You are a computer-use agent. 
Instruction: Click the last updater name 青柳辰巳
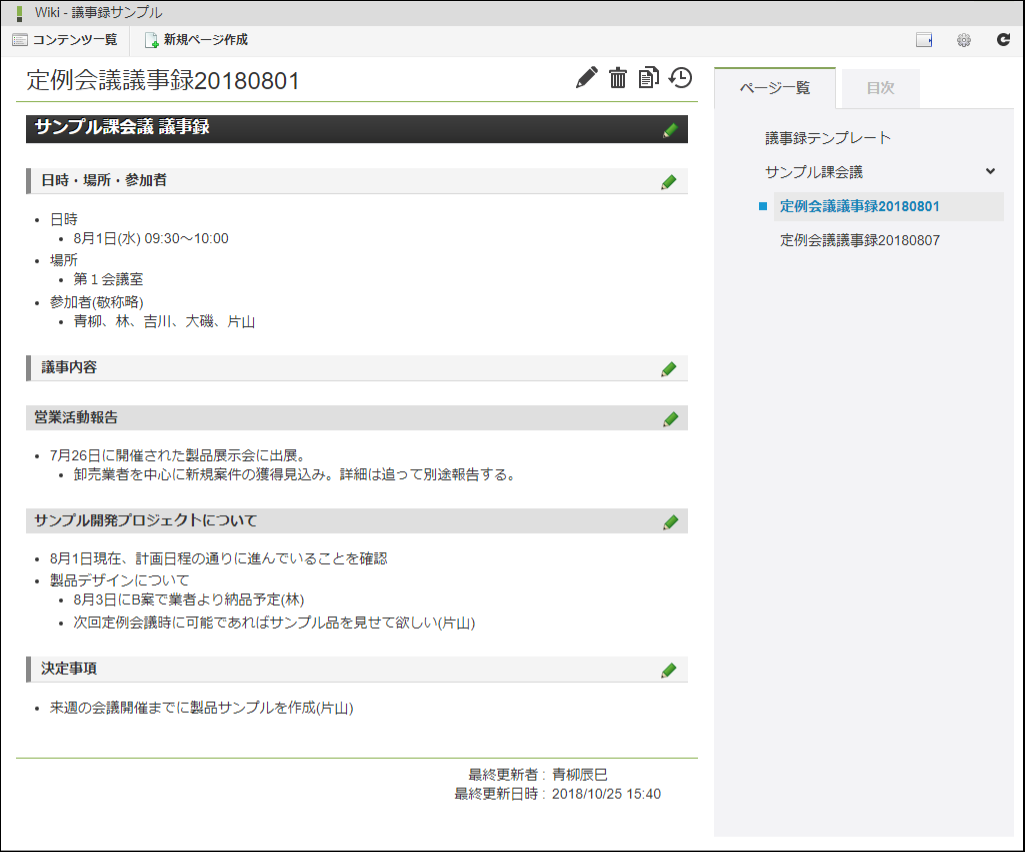pyautogui.click(x=580, y=775)
